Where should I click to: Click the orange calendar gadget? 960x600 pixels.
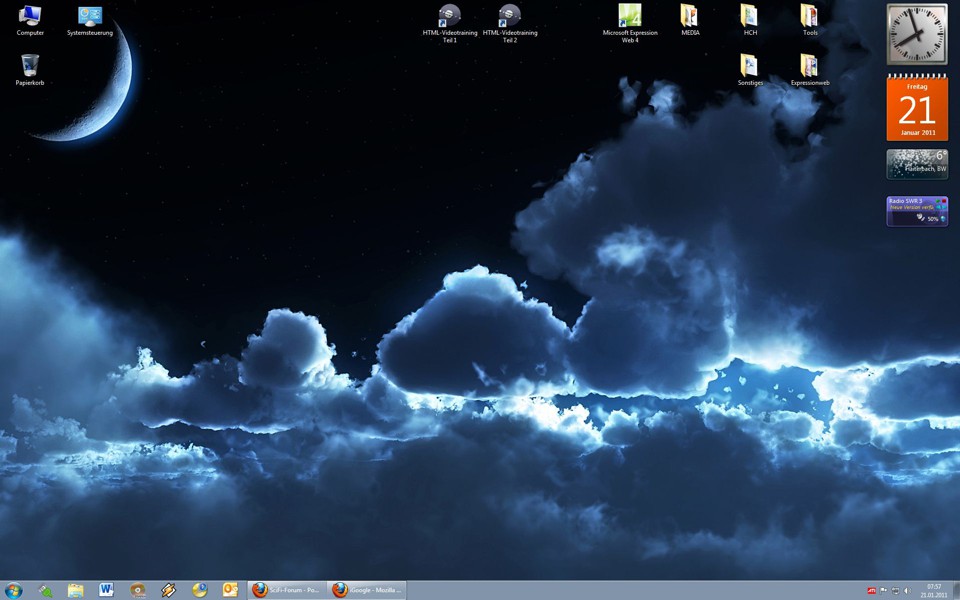[x=917, y=108]
